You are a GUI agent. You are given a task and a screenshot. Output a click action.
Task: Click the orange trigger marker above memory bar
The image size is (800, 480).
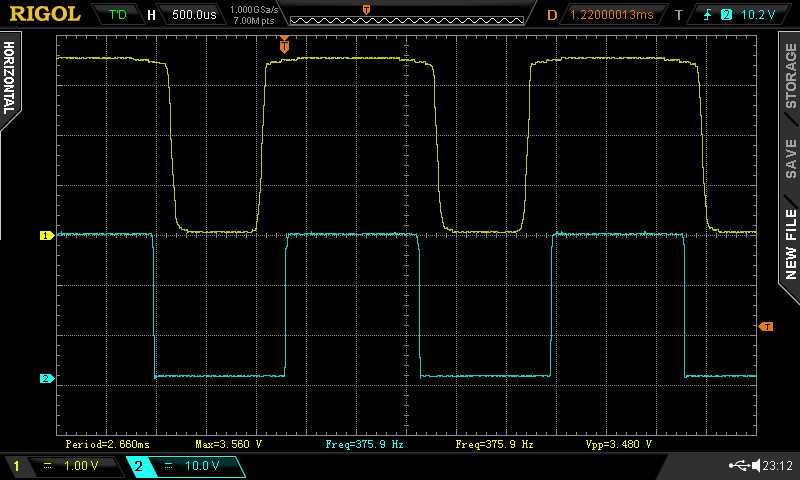coord(366,10)
